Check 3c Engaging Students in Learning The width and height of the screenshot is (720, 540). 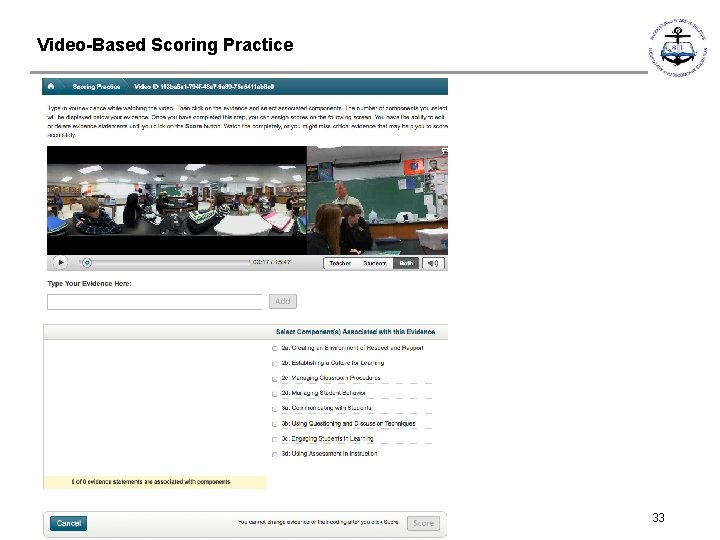coord(275,439)
